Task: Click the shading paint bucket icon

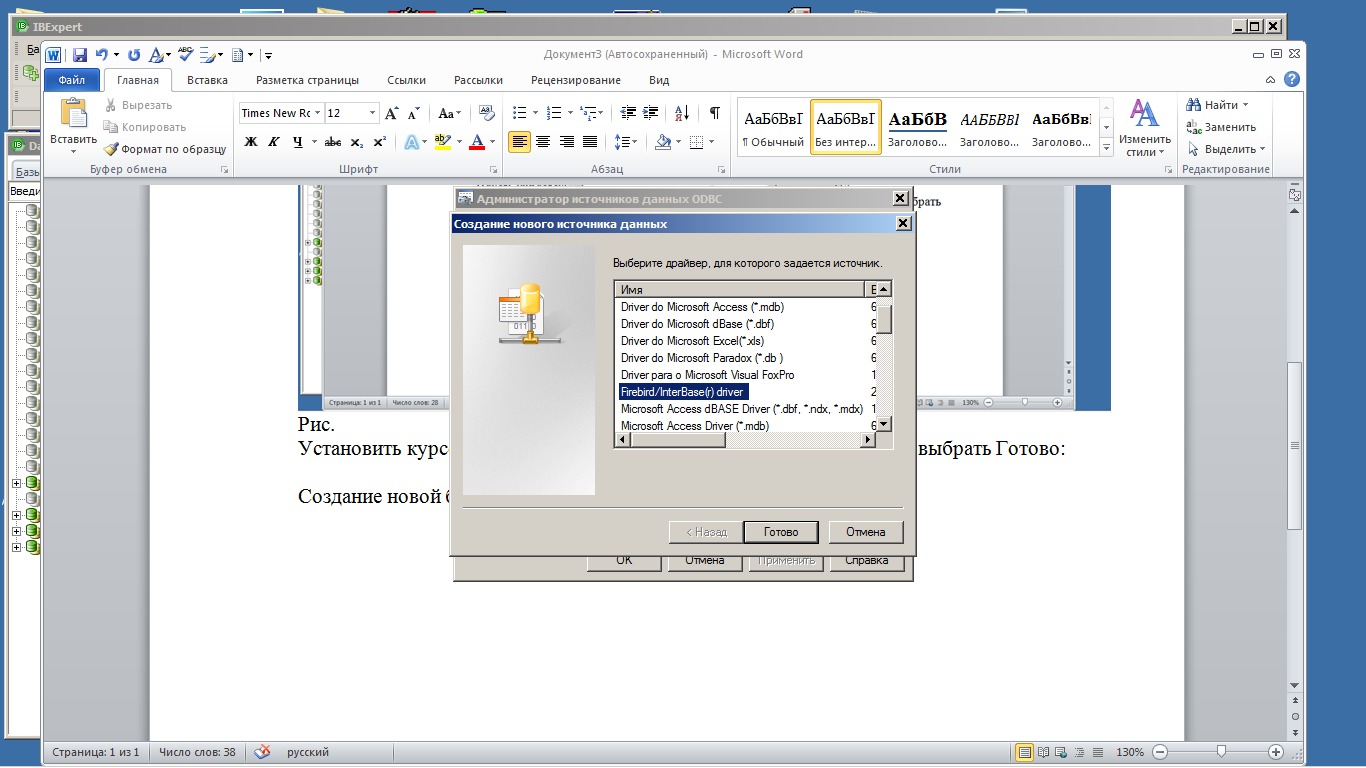Action: pyautogui.click(x=662, y=142)
